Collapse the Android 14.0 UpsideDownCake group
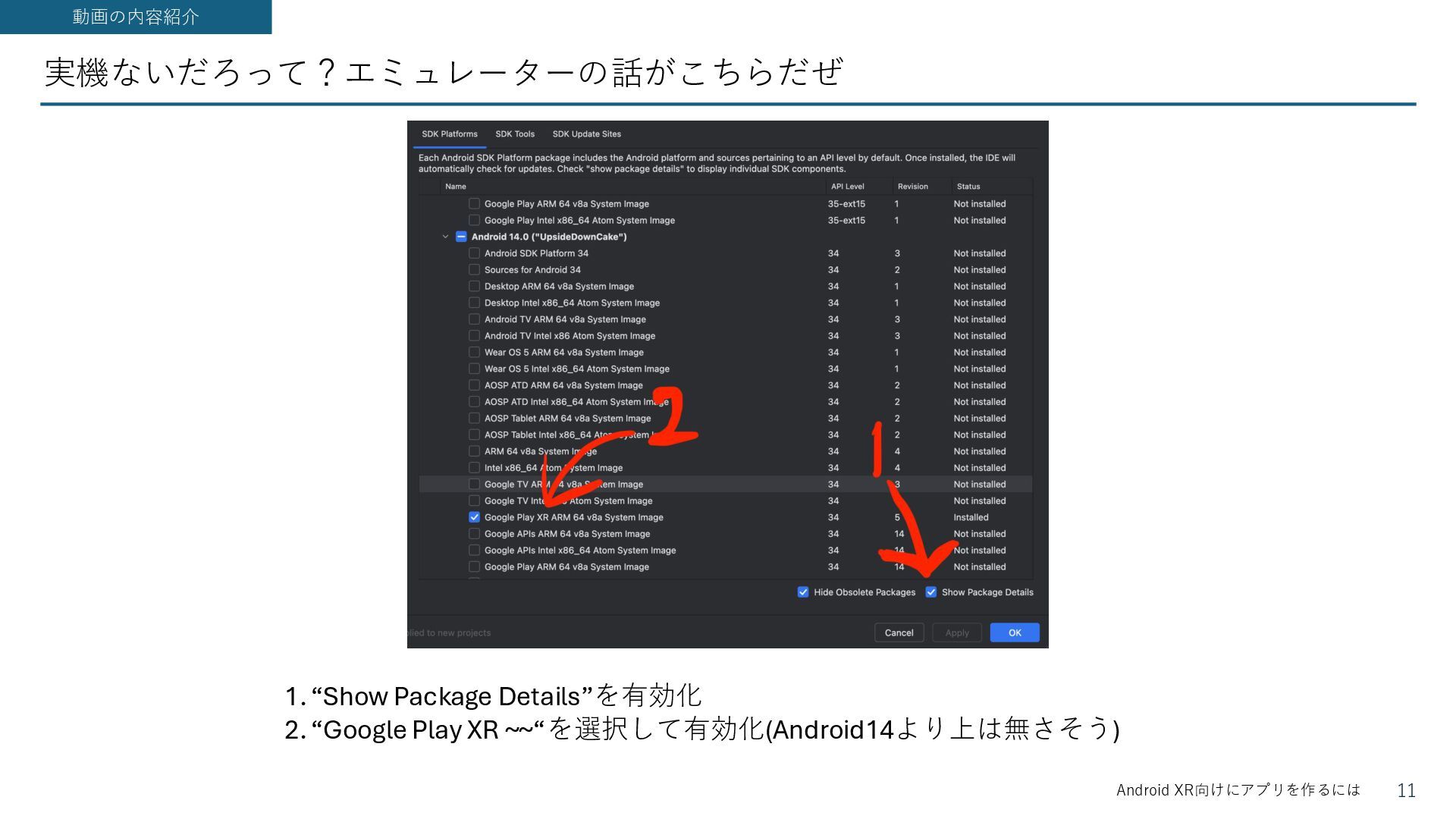The width and height of the screenshot is (1456, 819). [446, 237]
